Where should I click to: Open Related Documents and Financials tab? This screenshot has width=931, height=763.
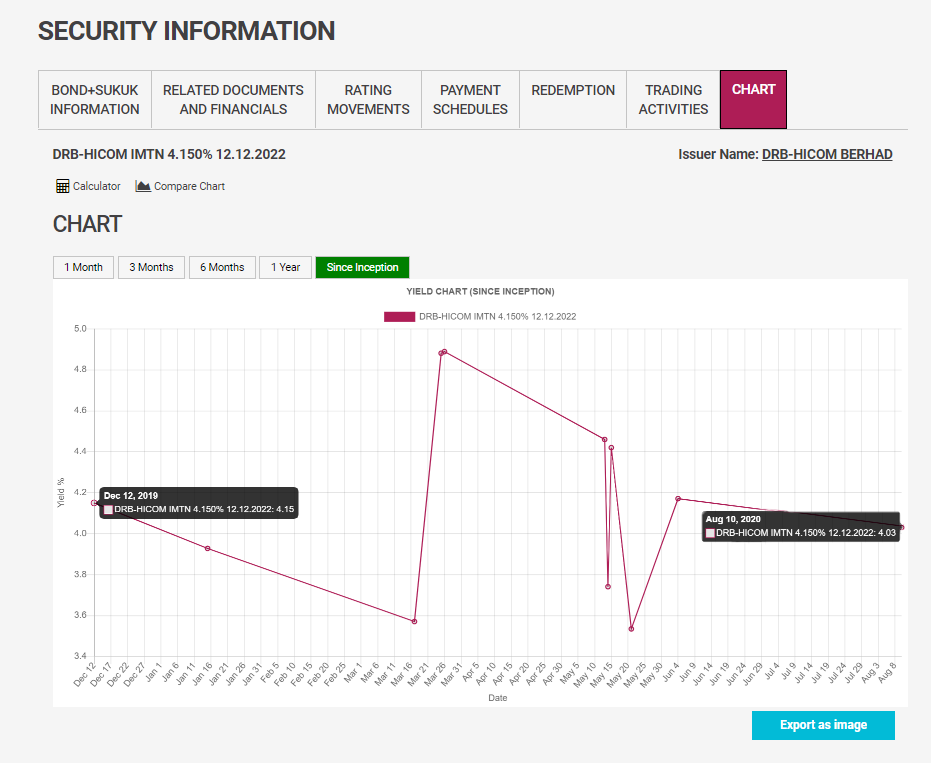click(x=233, y=100)
